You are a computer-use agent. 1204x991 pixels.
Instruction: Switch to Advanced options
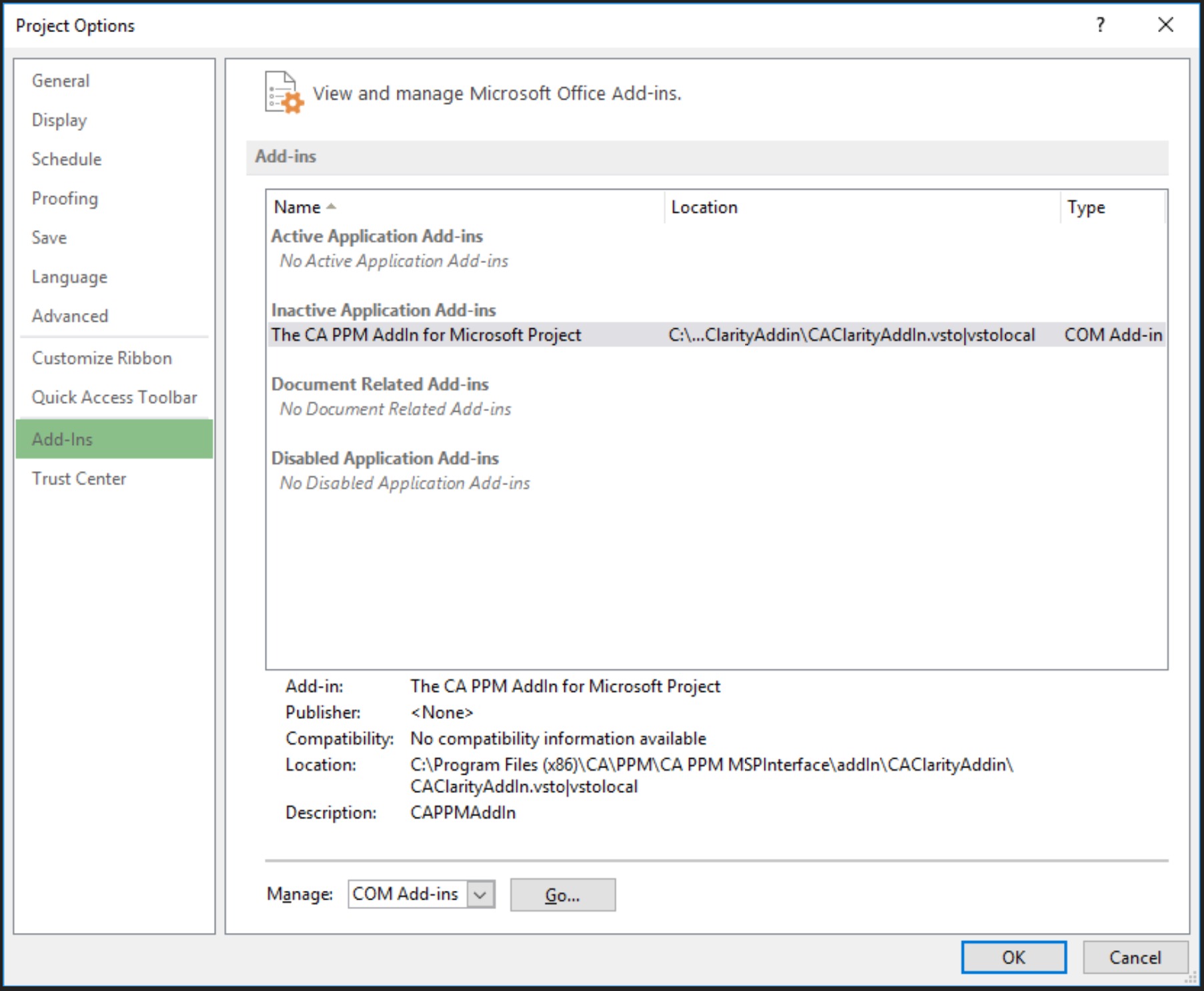coord(70,316)
